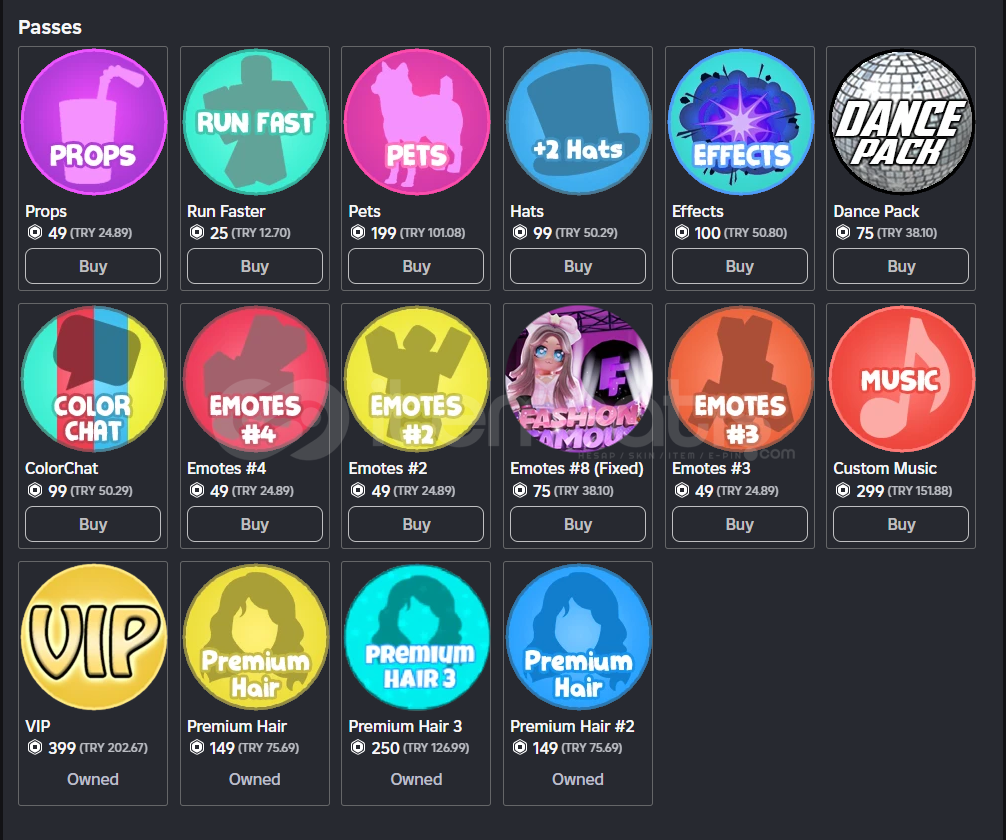The image size is (1006, 840).
Task: Open the Color Chat pass icon
Action: [93, 379]
